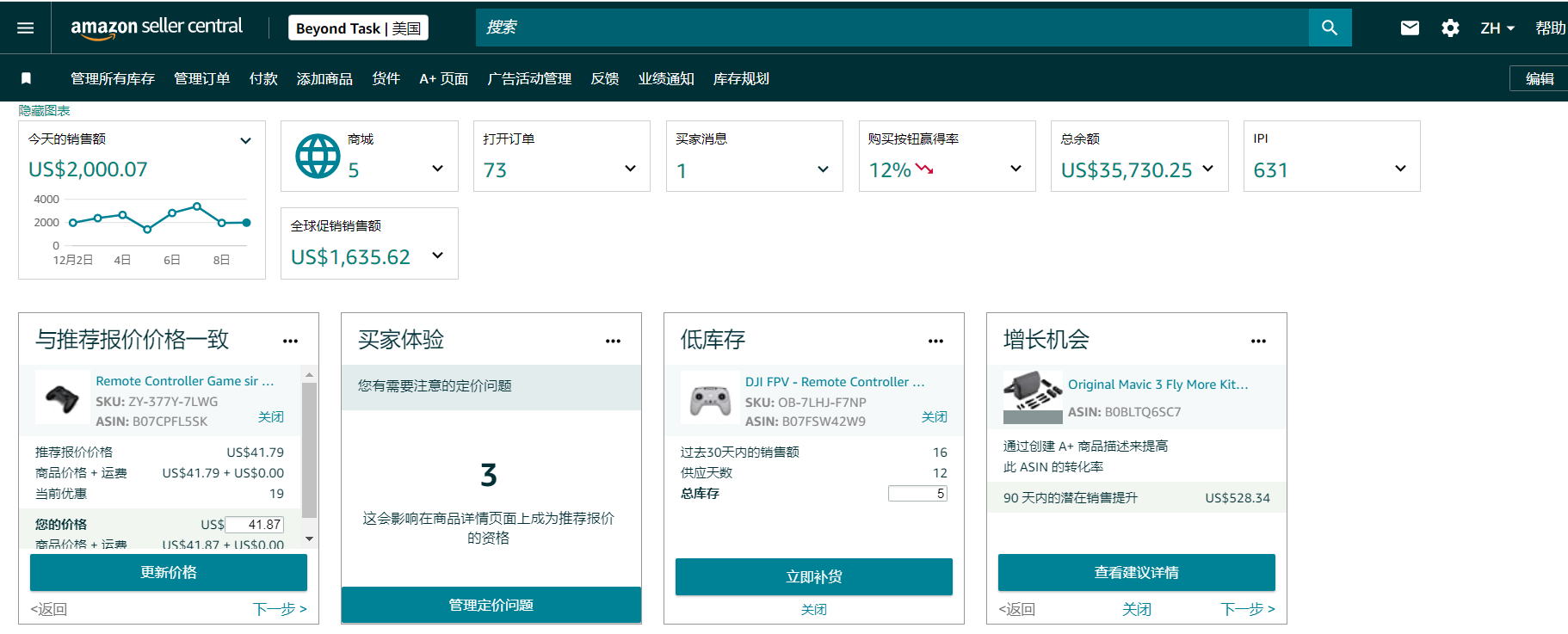Open 业绩通知 menu item
Screen dimensions: 1568x634
tap(666, 78)
